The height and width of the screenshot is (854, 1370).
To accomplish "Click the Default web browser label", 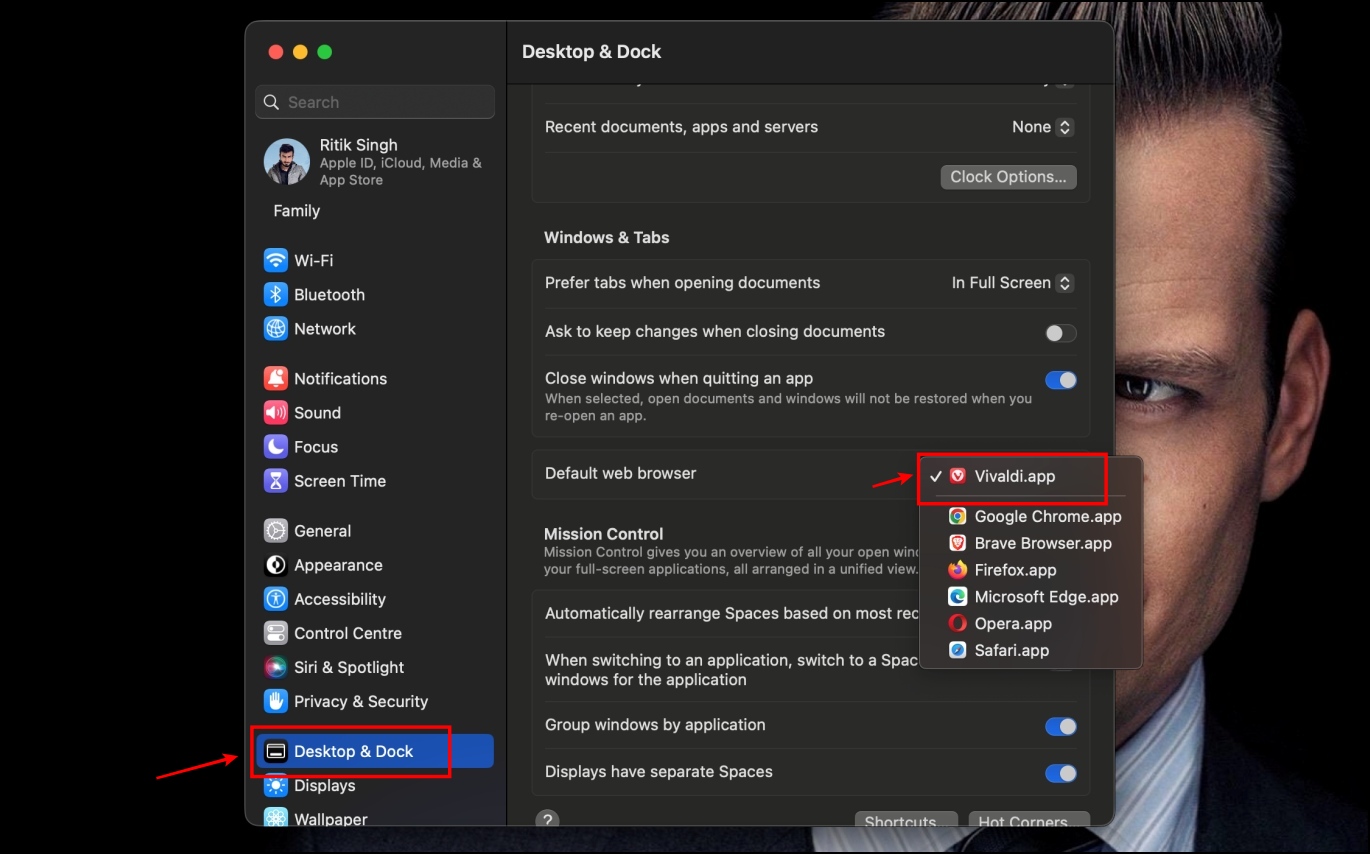I will pos(620,473).
